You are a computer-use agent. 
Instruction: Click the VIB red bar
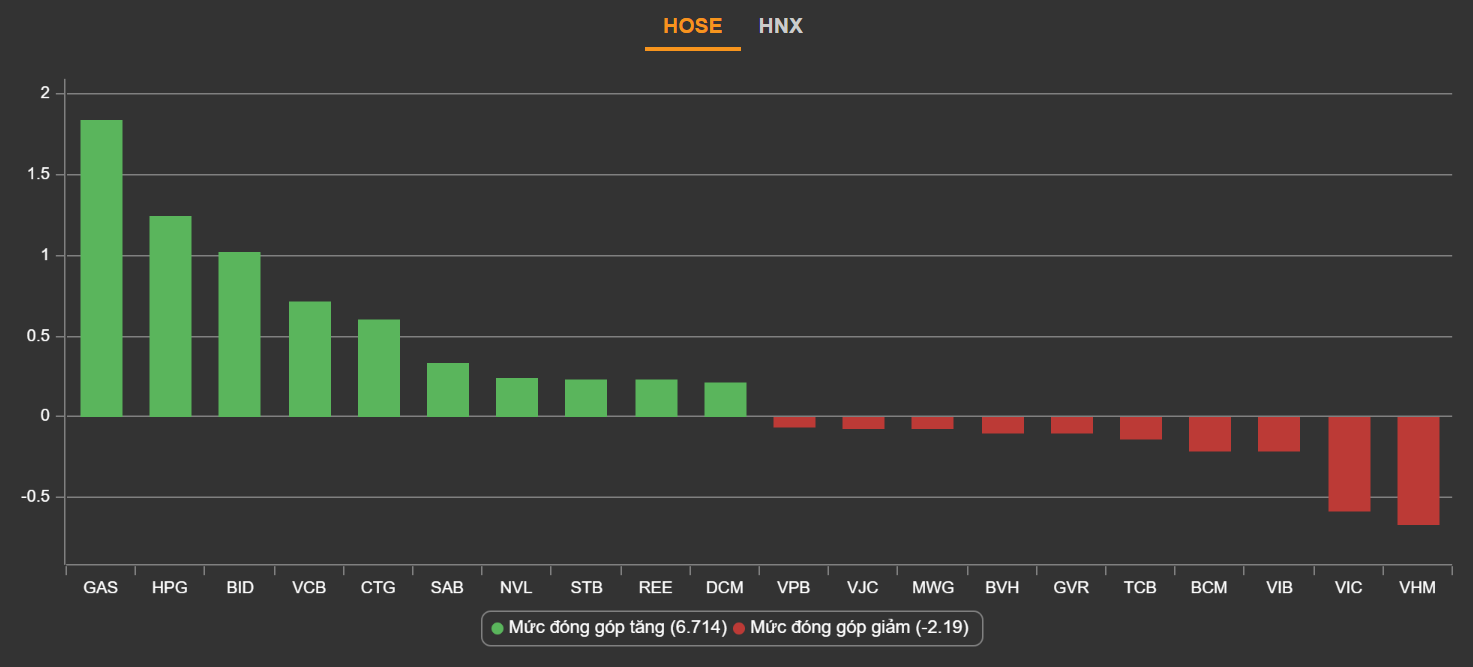click(x=1278, y=434)
